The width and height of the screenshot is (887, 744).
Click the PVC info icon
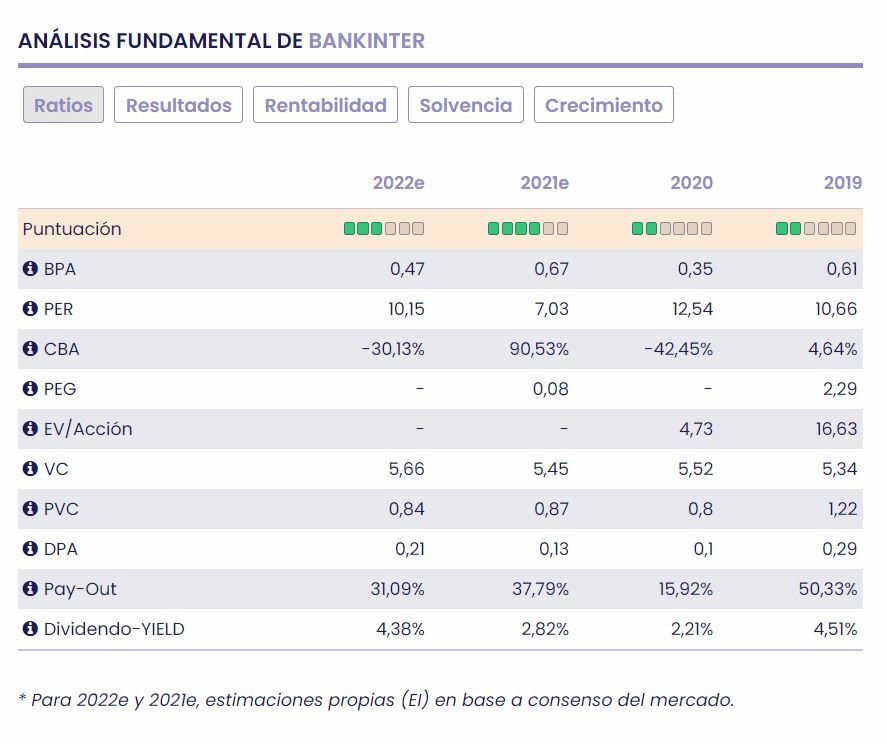30,509
